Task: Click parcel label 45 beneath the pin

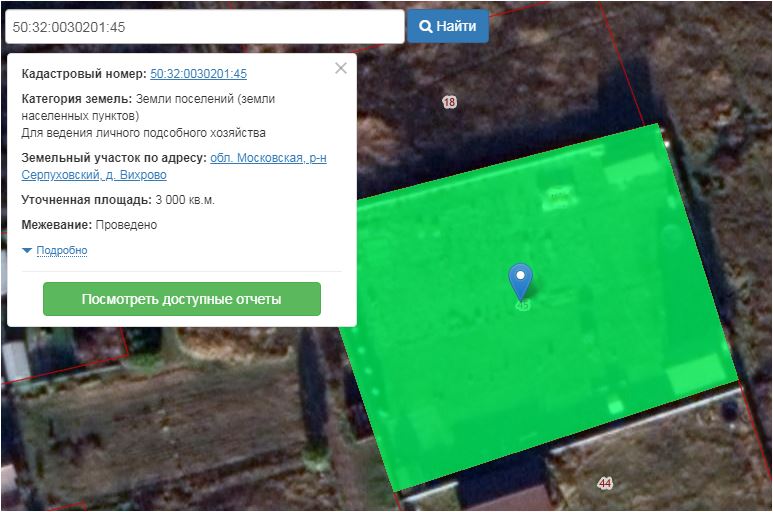Action: point(521,305)
